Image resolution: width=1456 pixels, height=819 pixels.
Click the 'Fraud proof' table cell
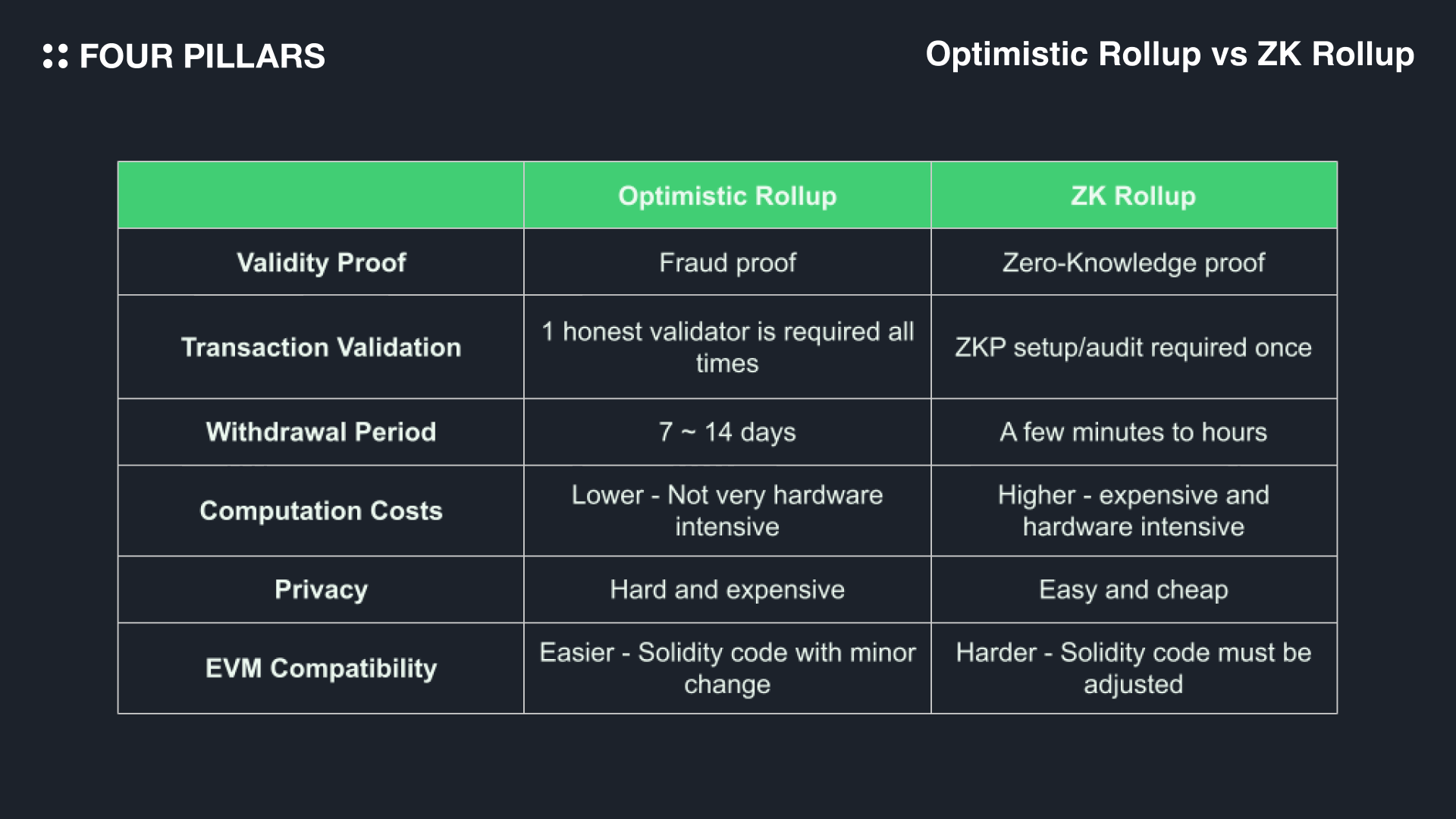727,262
